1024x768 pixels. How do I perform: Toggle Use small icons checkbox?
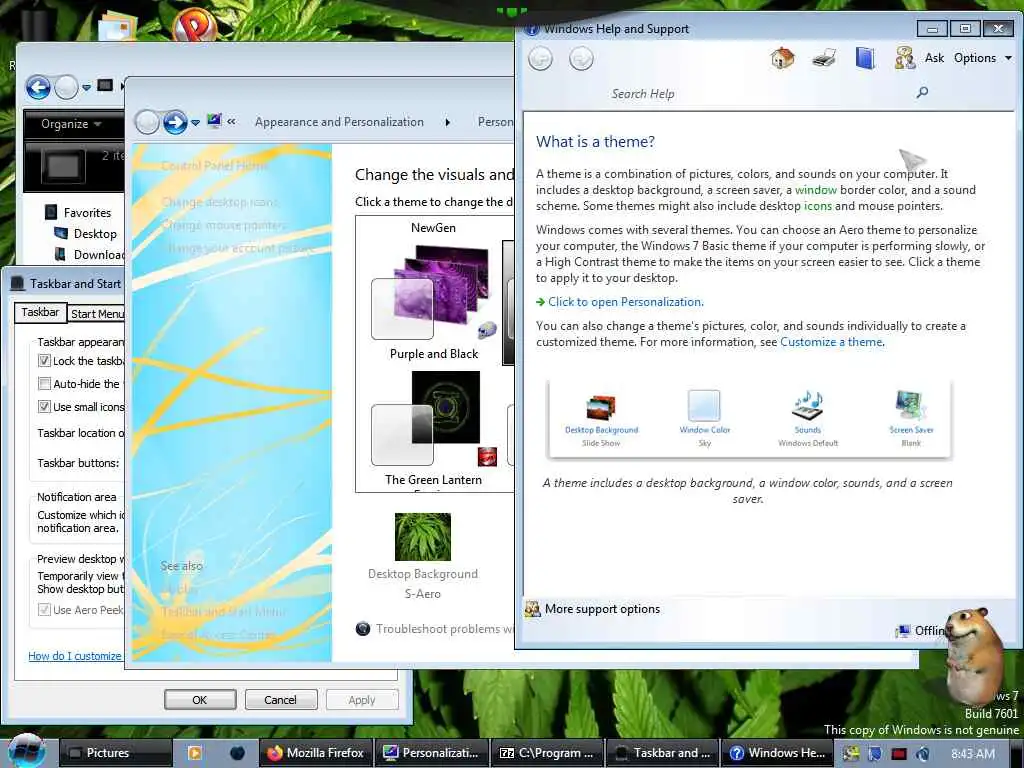(44, 406)
